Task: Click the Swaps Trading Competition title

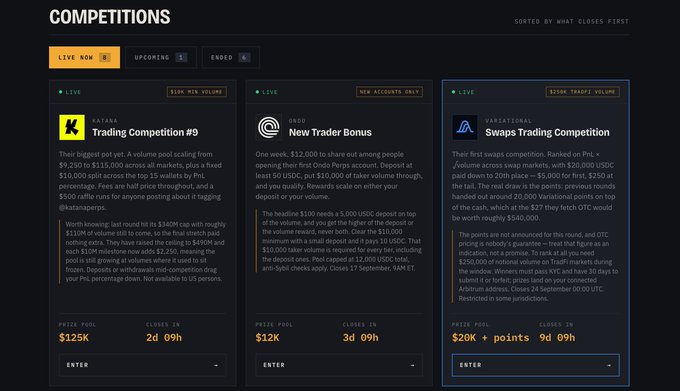Action: (x=547, y=132)
